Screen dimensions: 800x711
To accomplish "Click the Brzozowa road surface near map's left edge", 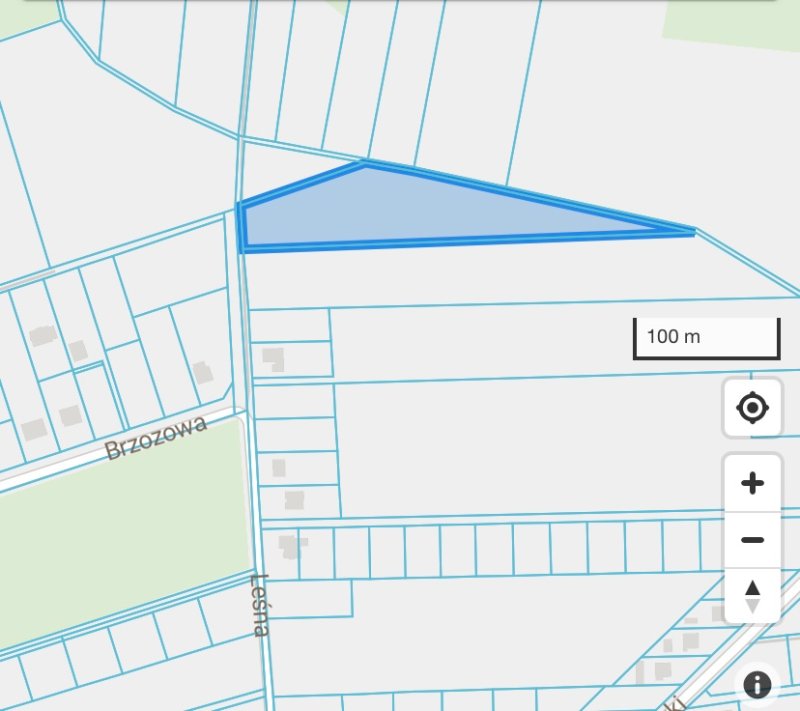I will 30,476.
